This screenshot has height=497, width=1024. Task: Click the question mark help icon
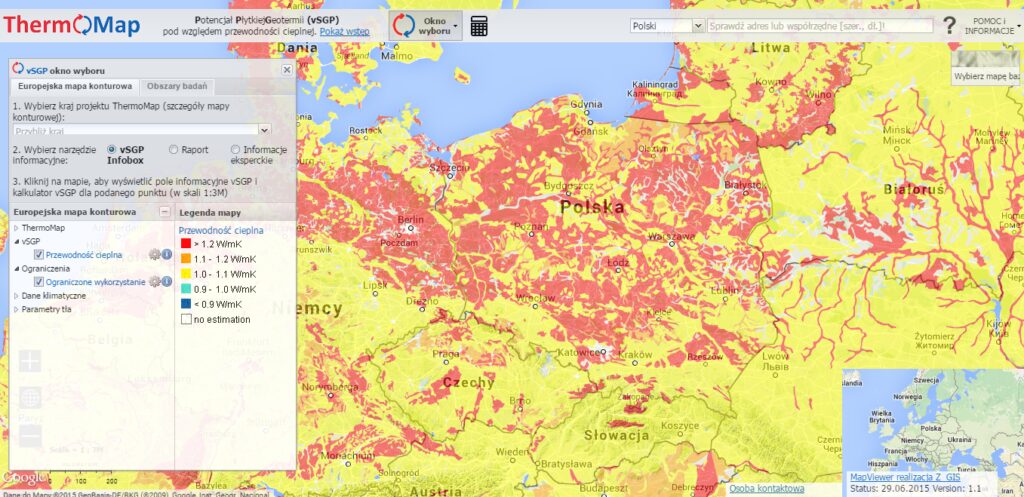point(949,26)
